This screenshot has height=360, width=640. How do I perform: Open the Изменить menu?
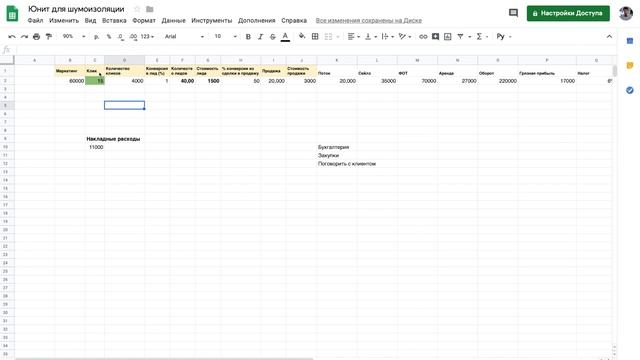(x=64, y=20)
